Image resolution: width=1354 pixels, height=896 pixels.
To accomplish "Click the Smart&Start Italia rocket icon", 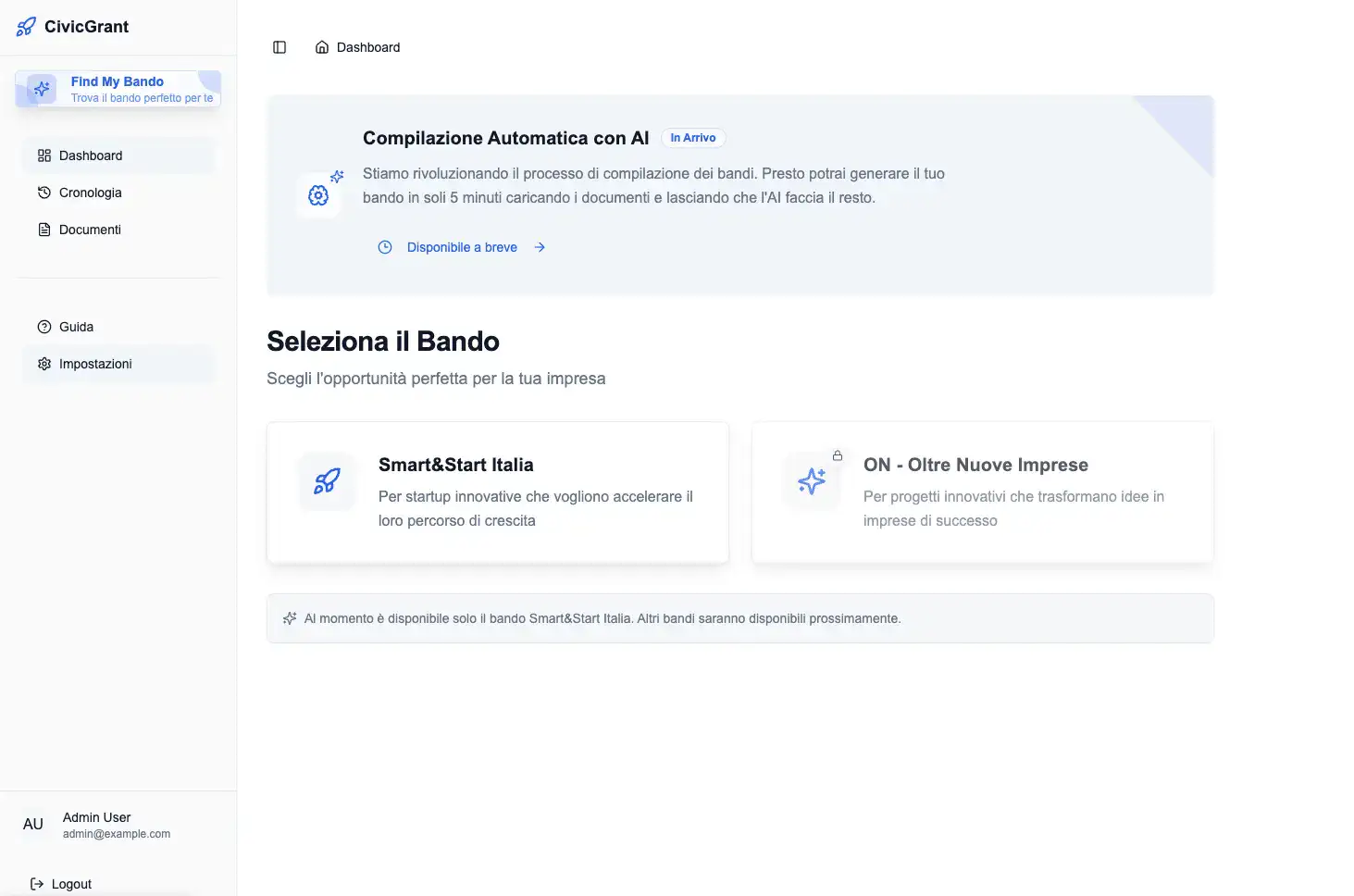I will (327, 481).
